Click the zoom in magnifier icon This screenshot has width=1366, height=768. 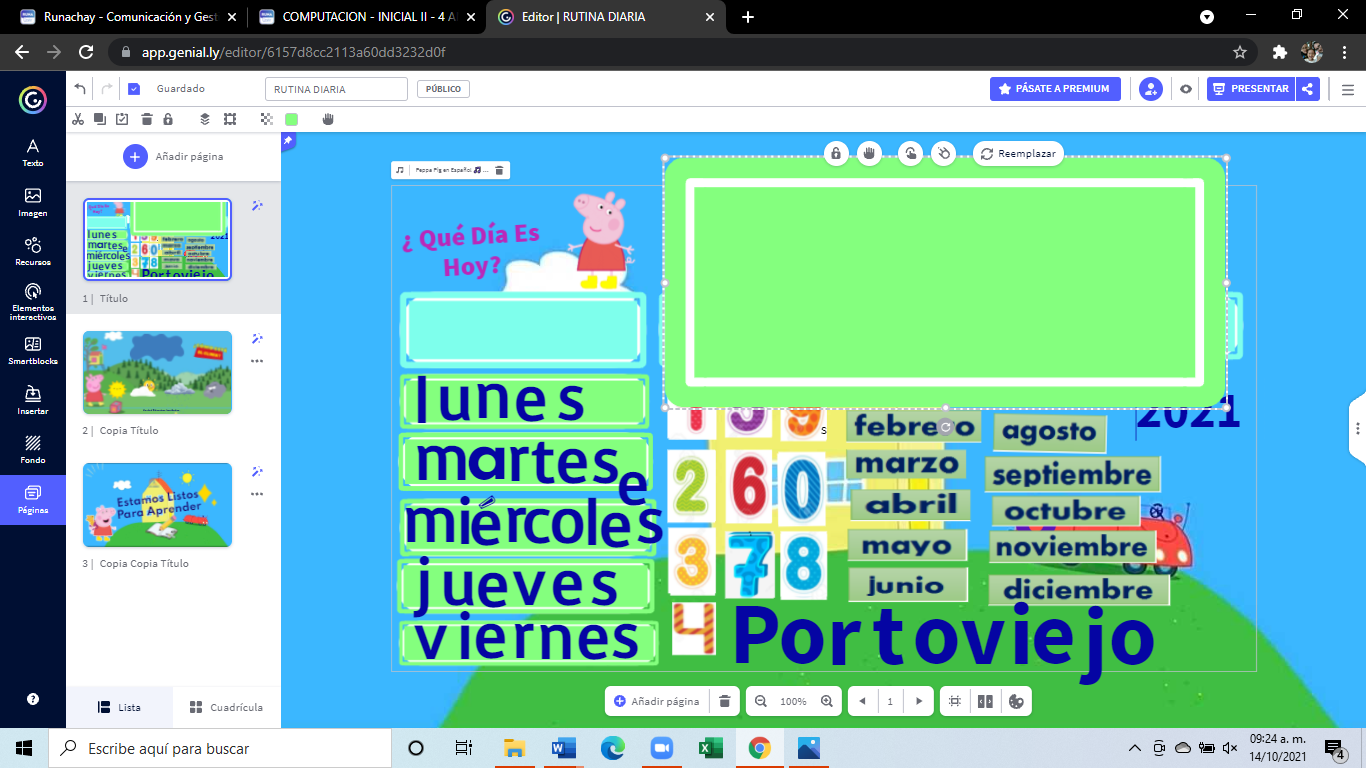tap(826, 701)
